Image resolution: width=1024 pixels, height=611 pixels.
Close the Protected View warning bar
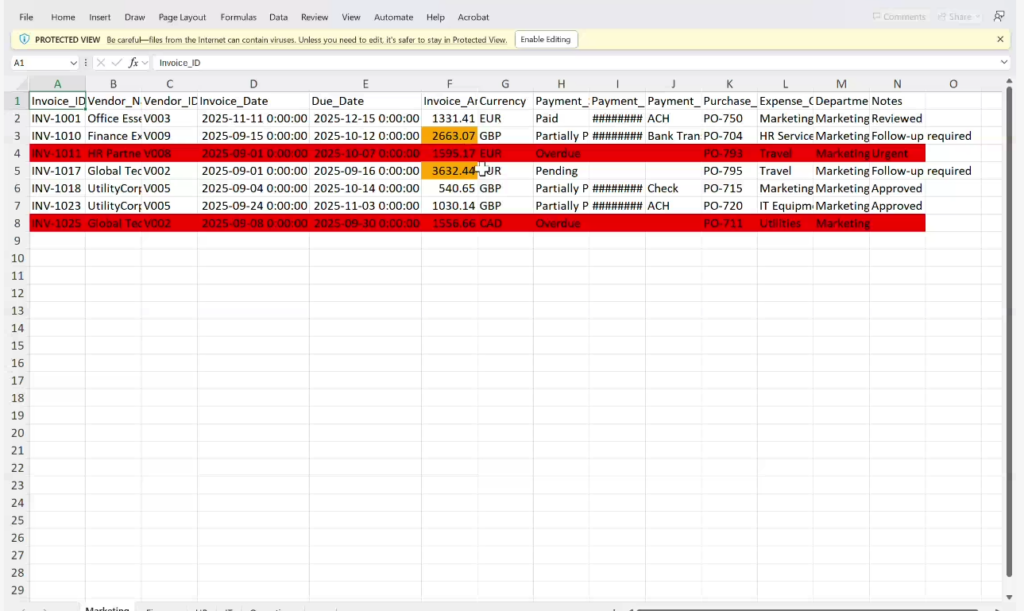click(x=1000, y=39)
